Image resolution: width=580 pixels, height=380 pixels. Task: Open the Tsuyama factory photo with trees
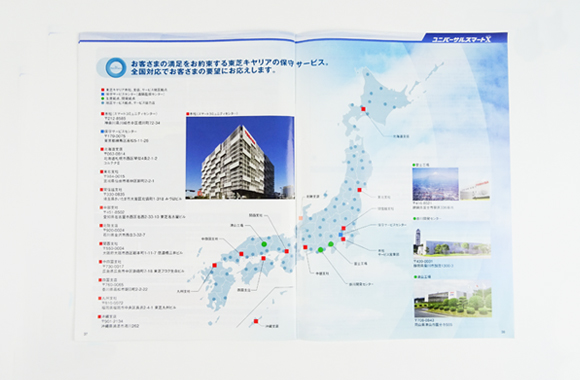[453, 299]
